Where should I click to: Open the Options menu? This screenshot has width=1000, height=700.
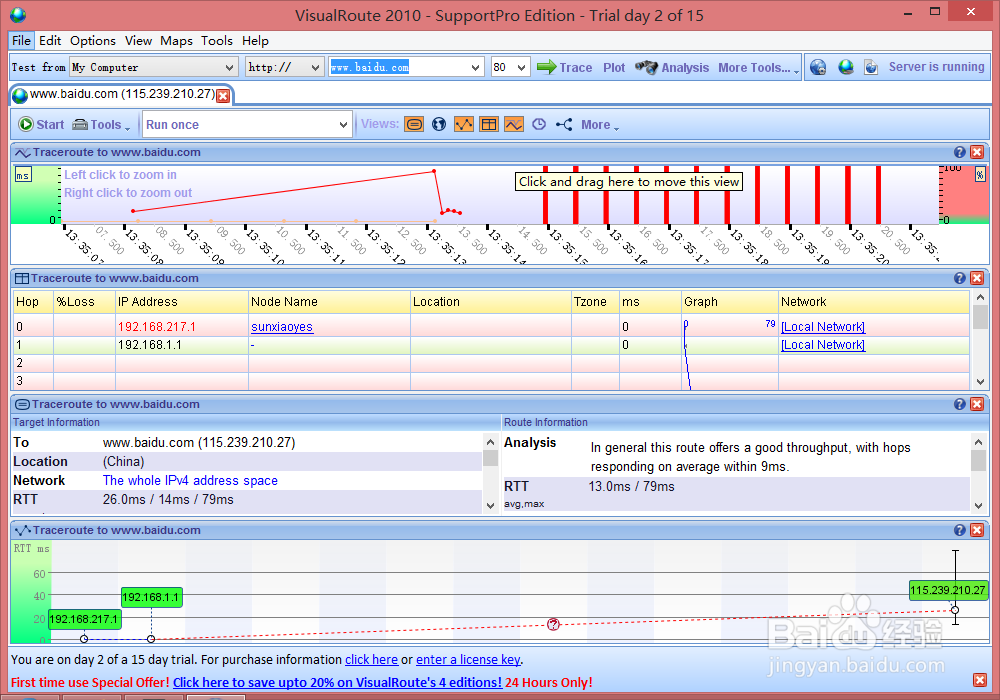92,40
